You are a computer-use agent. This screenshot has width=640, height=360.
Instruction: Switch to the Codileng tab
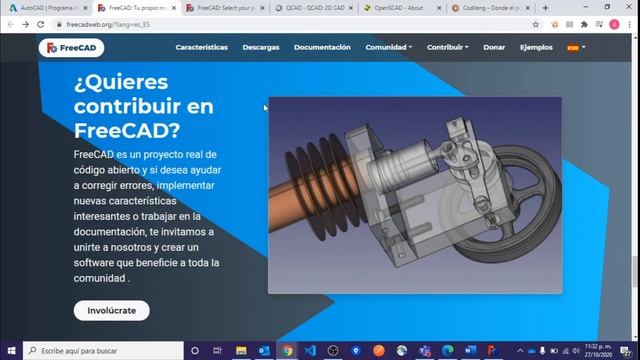(490, 8)
